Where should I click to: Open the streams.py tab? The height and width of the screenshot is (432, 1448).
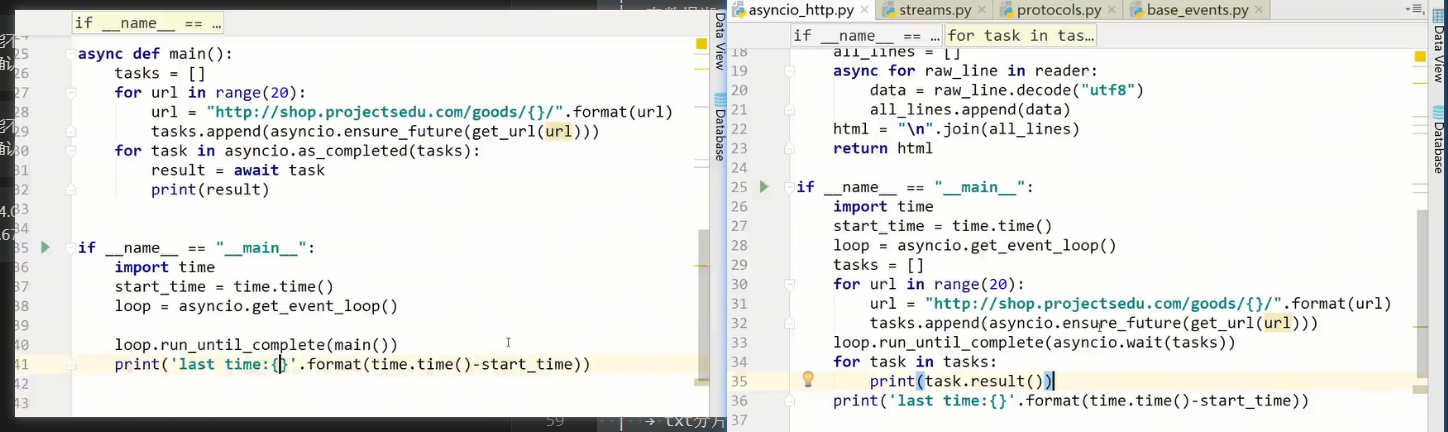point(934,10)
